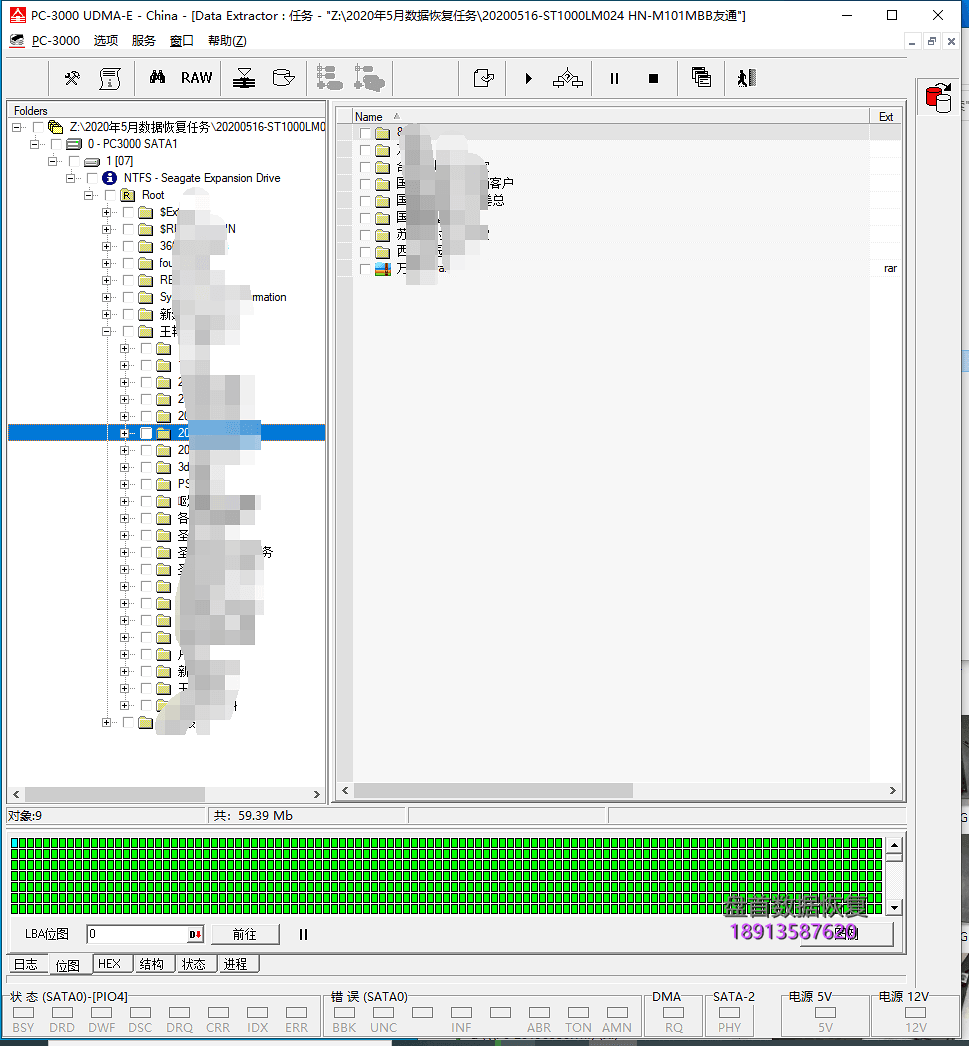
Task: Click the NTFS partition info icon
Action: point(109,178)
